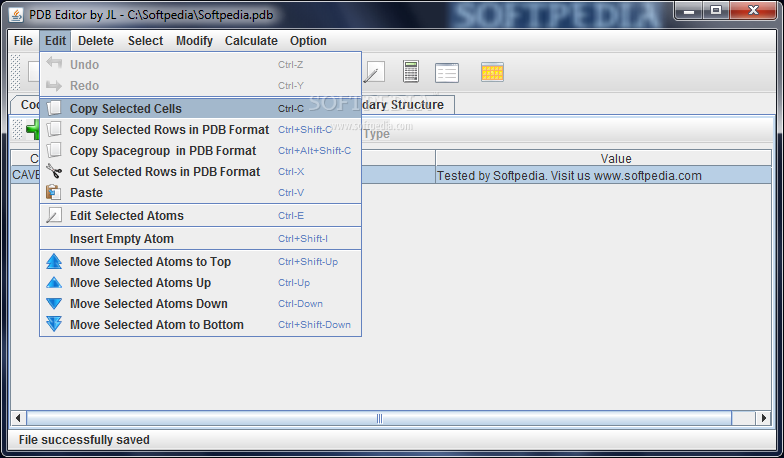Open the Modify menu

(x=194, y=40)
